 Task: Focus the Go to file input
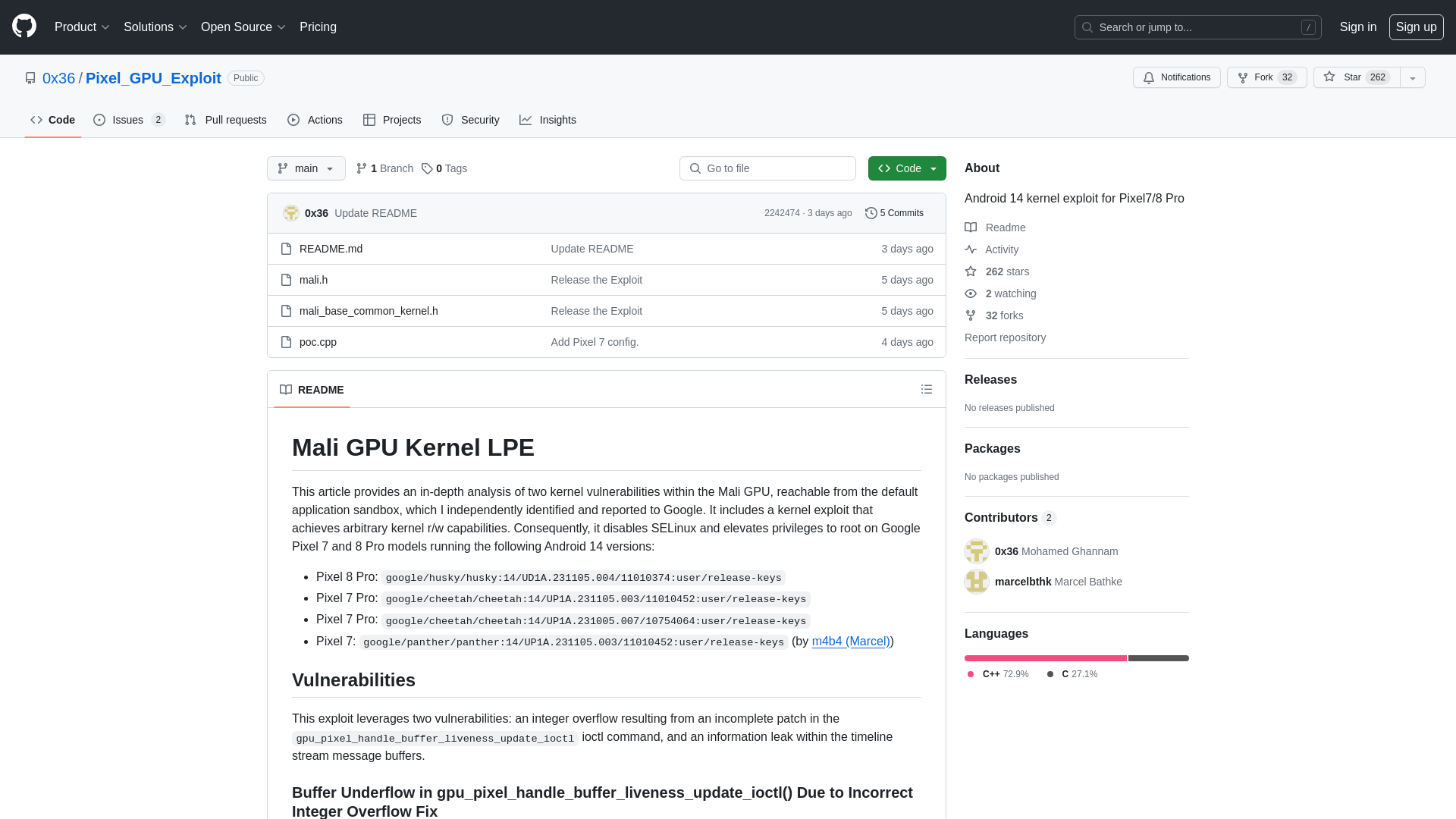click(767, 168)
